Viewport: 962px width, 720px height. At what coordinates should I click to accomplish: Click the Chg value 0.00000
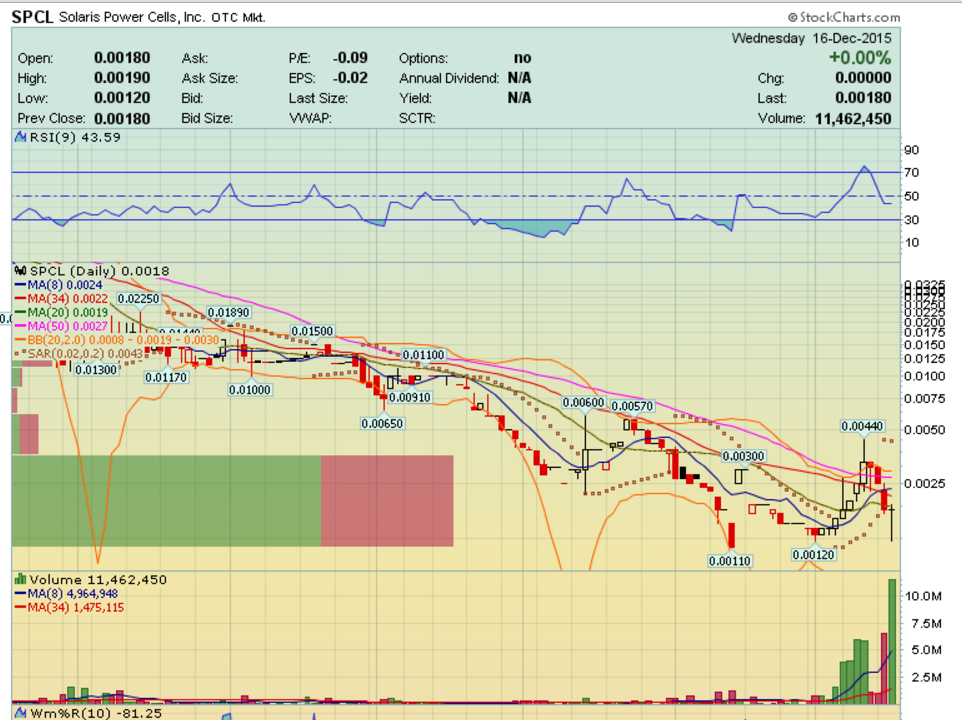(863, 78)
